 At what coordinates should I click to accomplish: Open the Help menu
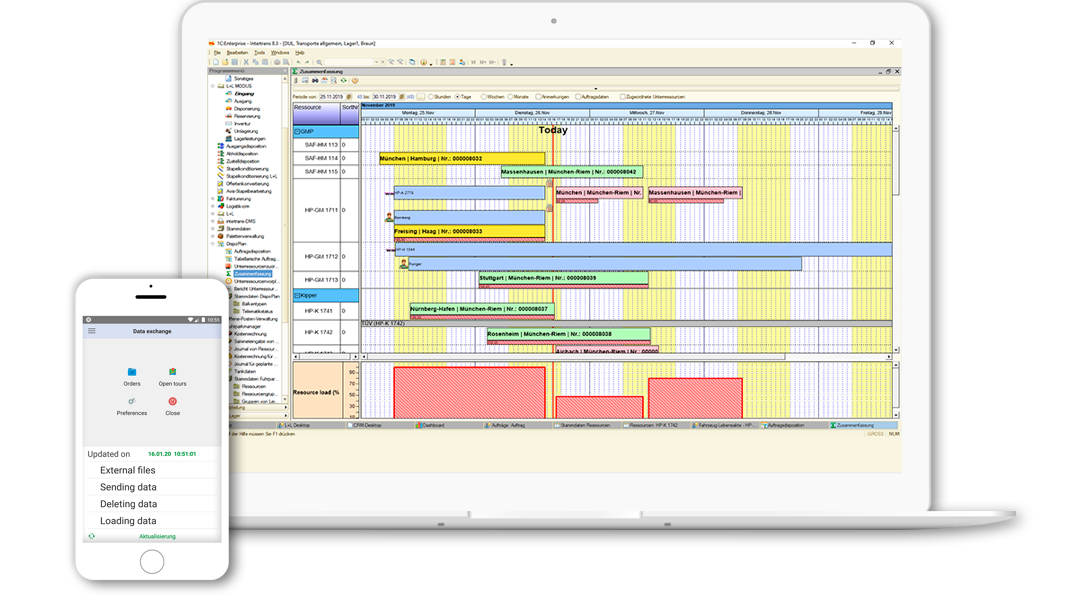(300, 52)
